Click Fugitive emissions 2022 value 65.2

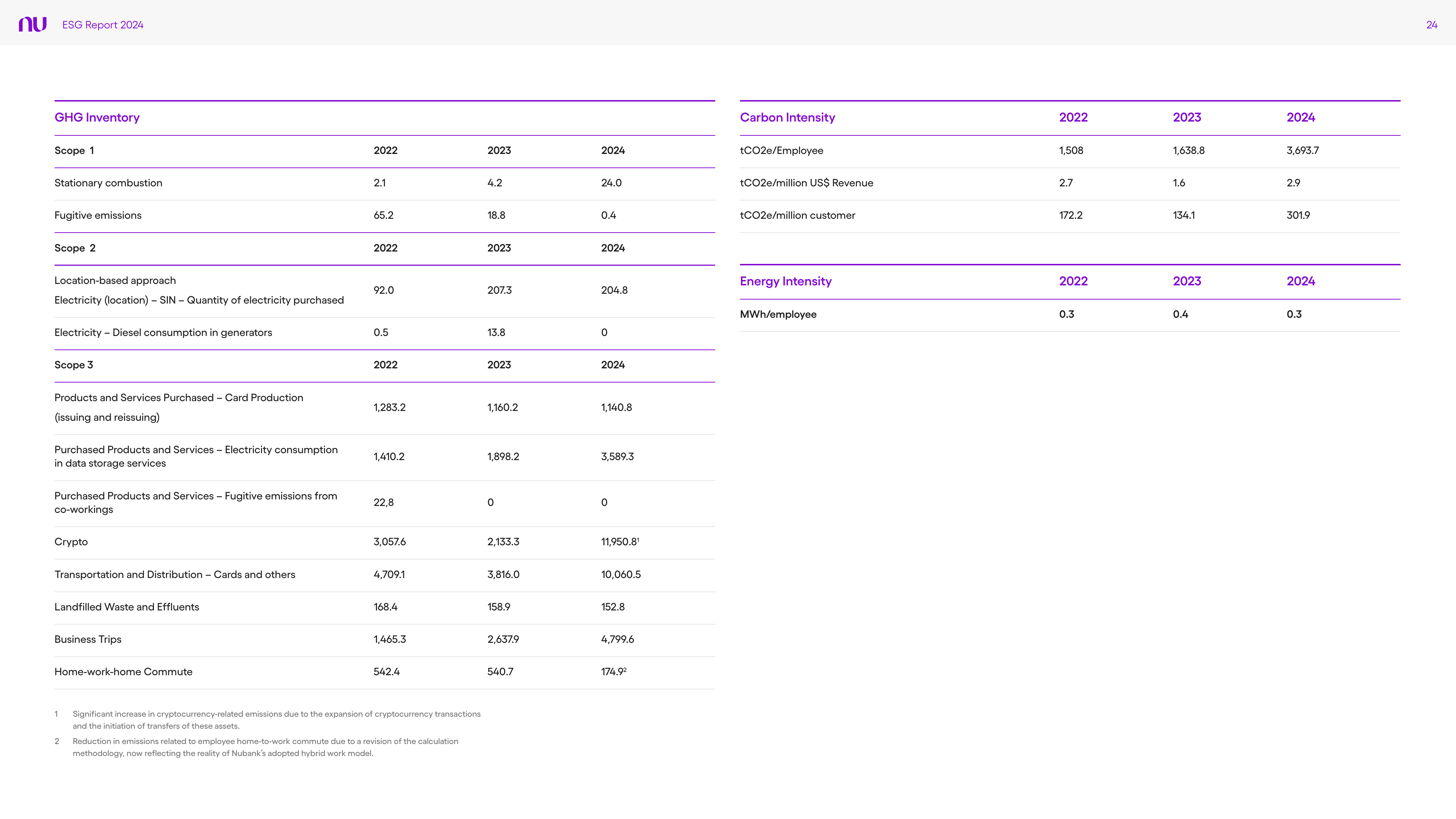pyautogui.click(x=383, y=215)
